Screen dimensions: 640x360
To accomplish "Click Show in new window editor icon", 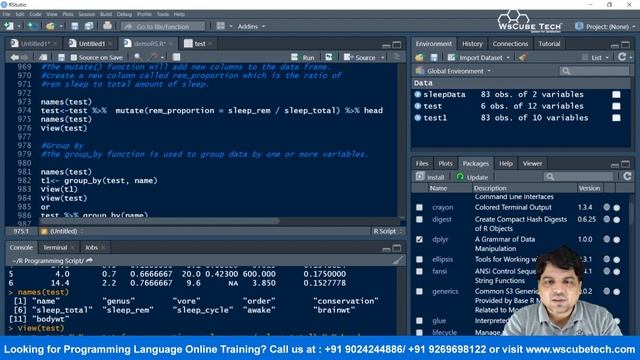I will (43, 58).
